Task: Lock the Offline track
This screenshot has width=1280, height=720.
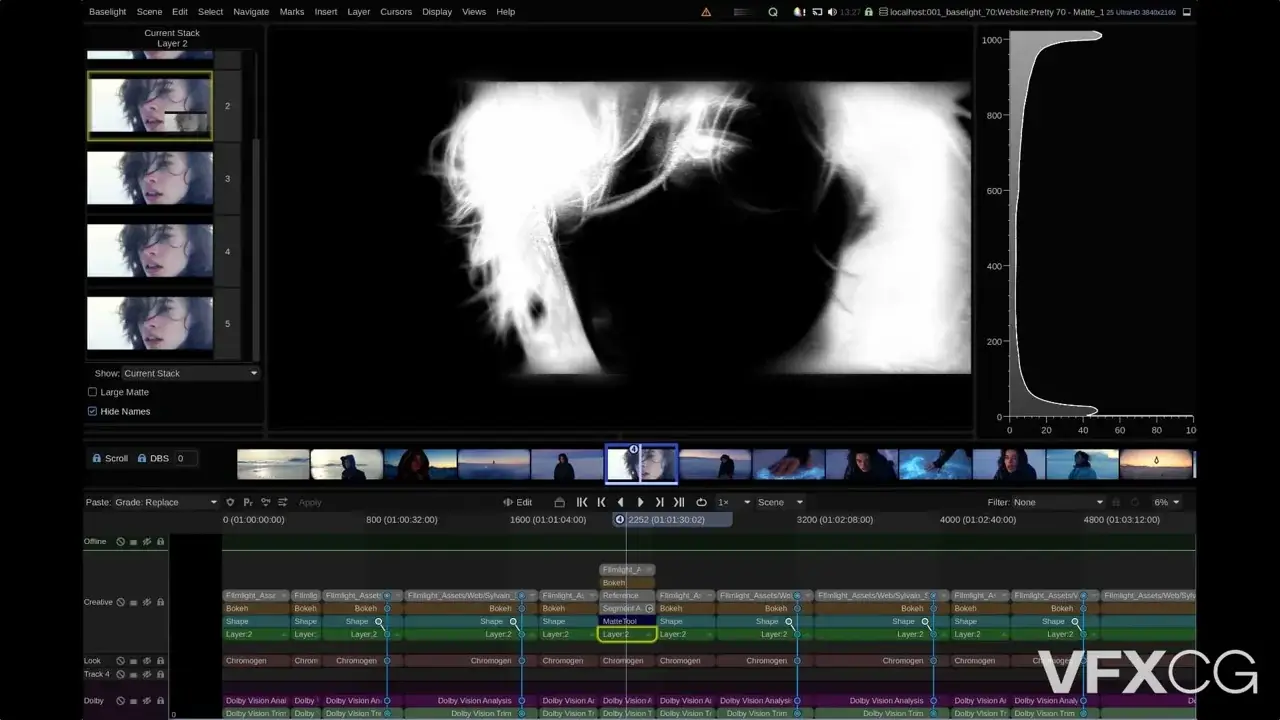Action: coord(160,541)
